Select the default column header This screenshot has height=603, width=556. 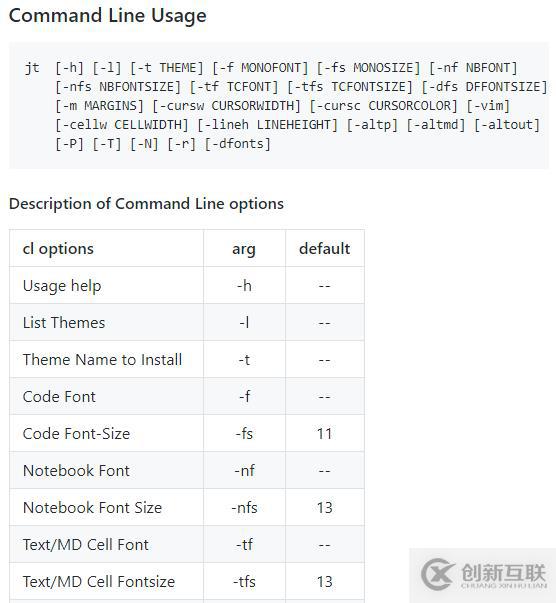tap(325, 249)
